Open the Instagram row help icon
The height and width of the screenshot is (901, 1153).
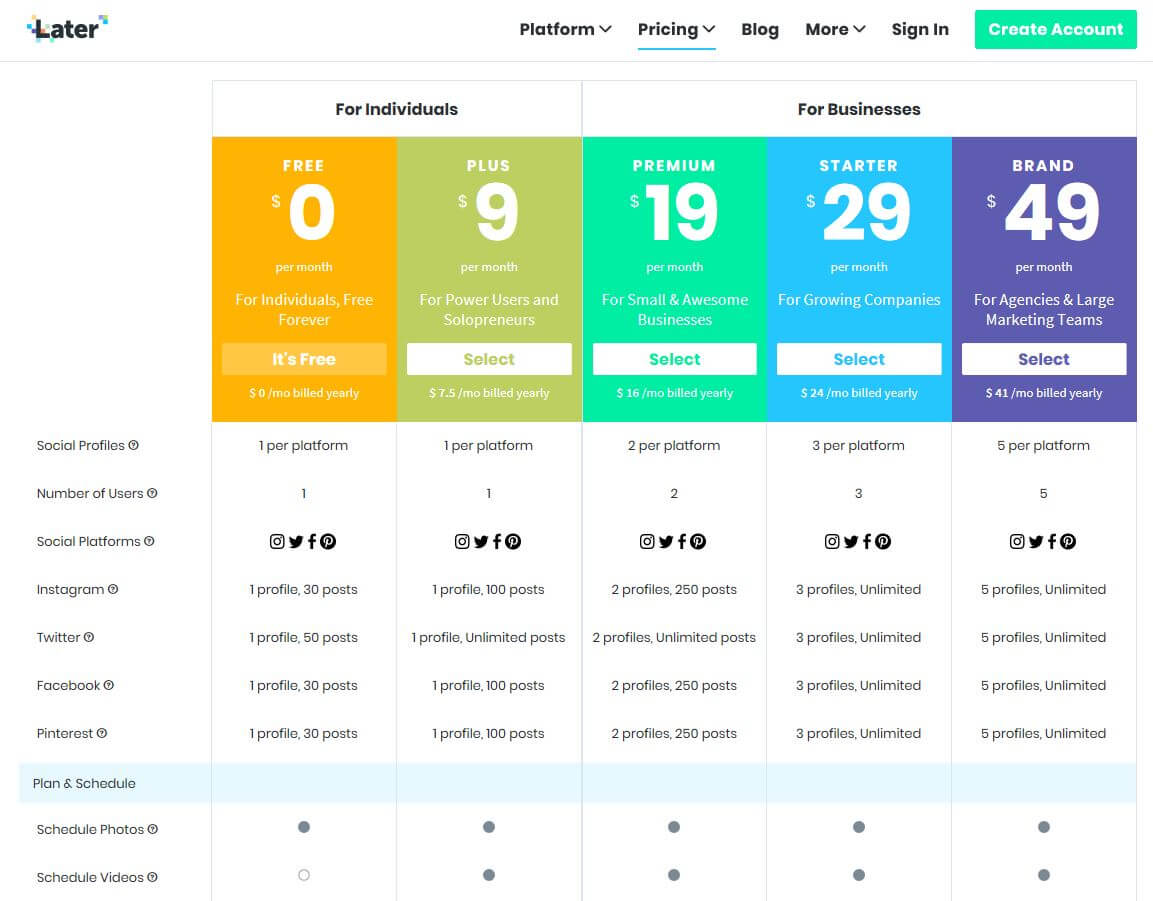(113, 589)
